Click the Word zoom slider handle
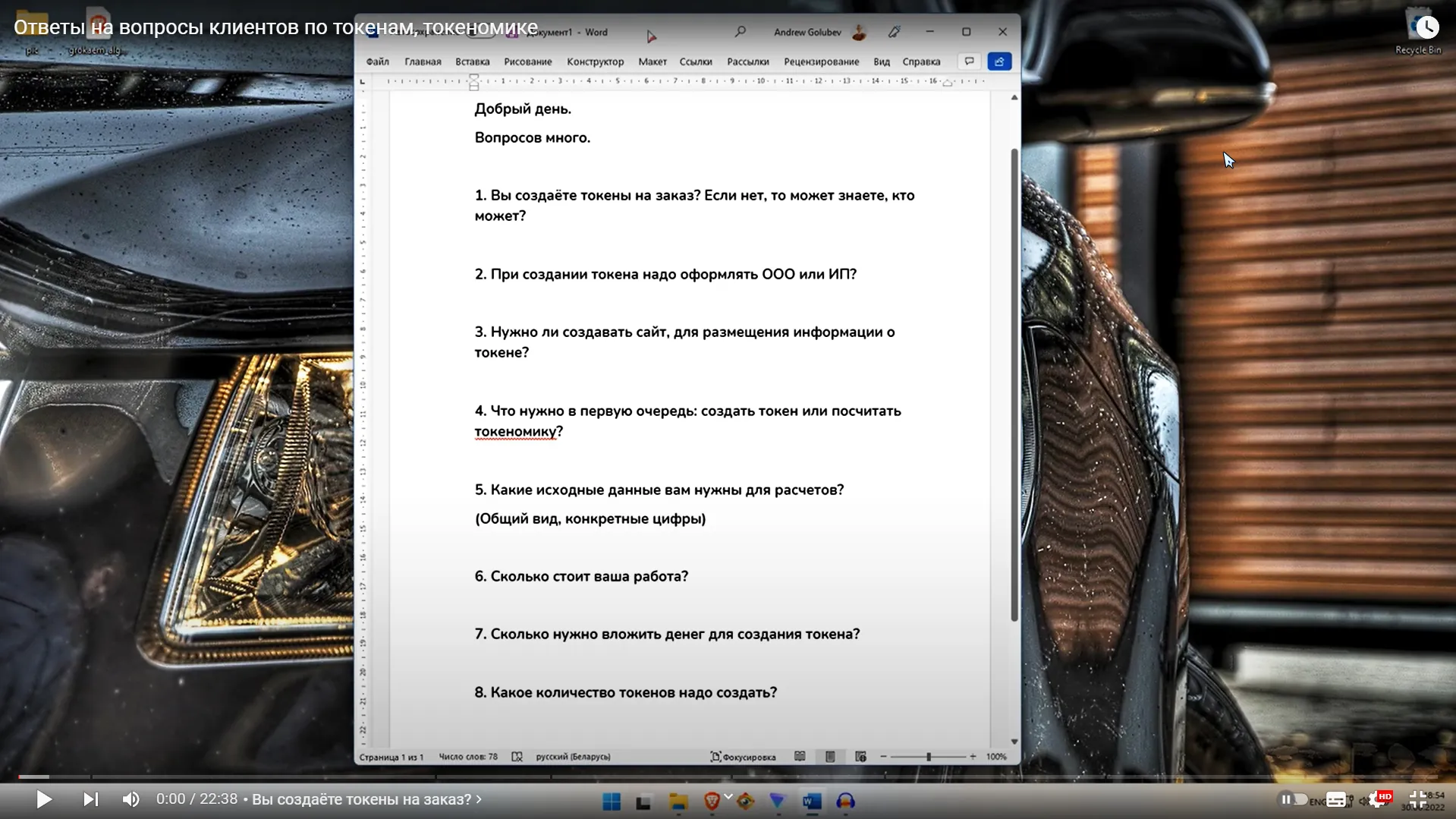This screenshot has width=1456, height=819. coord(928,757)
